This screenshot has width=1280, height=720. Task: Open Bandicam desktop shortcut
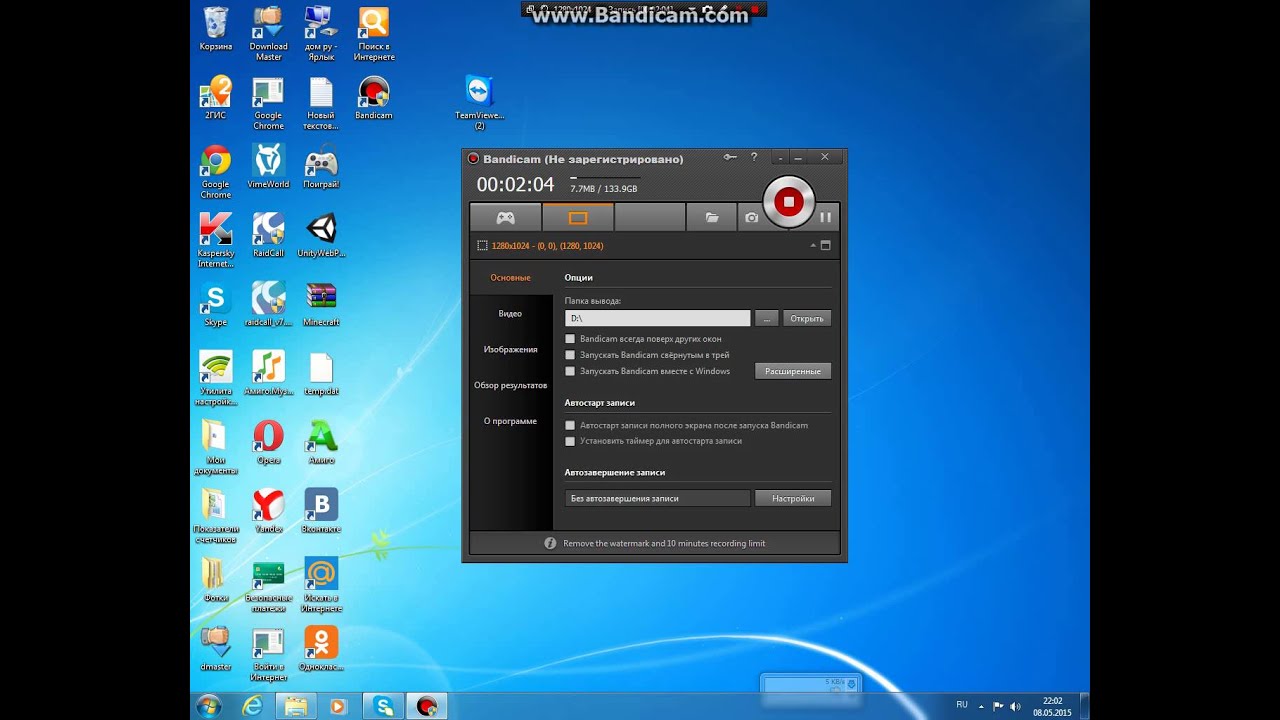[x=374, y=97]
